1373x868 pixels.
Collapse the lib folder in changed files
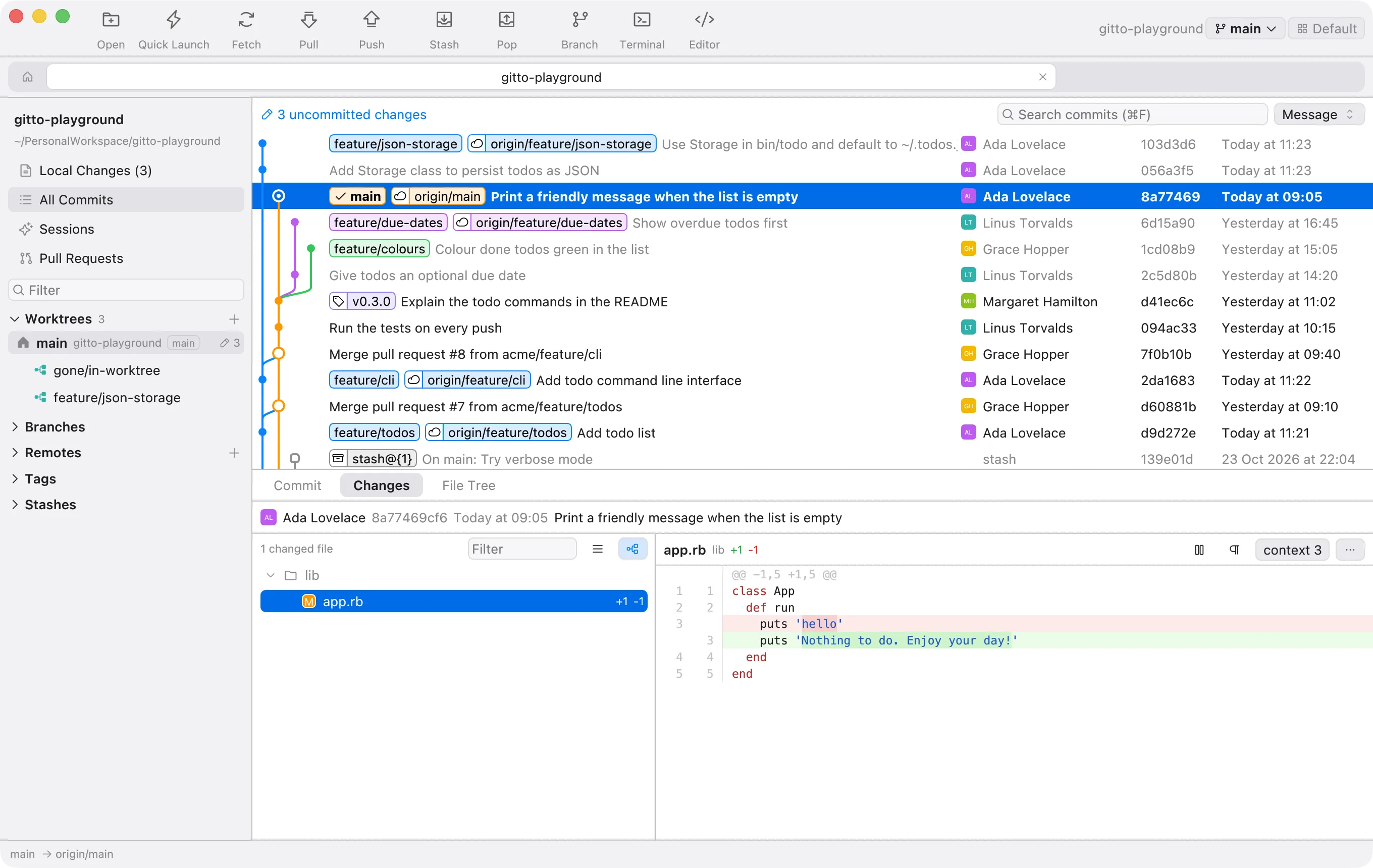pos(270,575)
